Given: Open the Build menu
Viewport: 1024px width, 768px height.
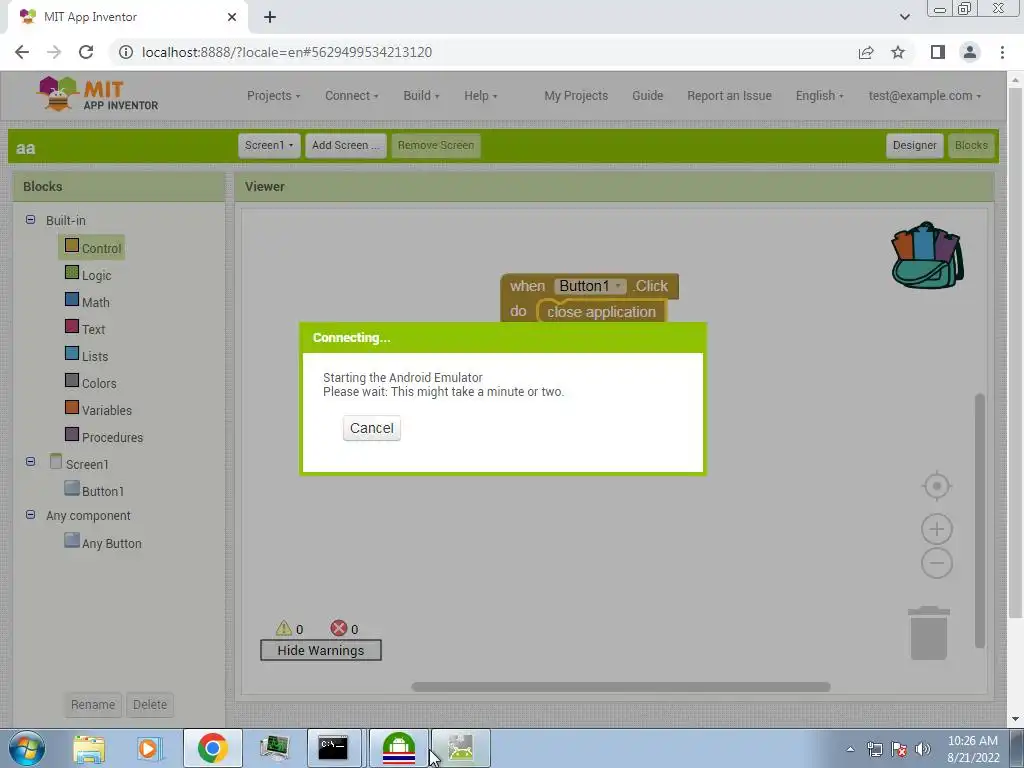Looking at the screenshot, I should (421, 95).
